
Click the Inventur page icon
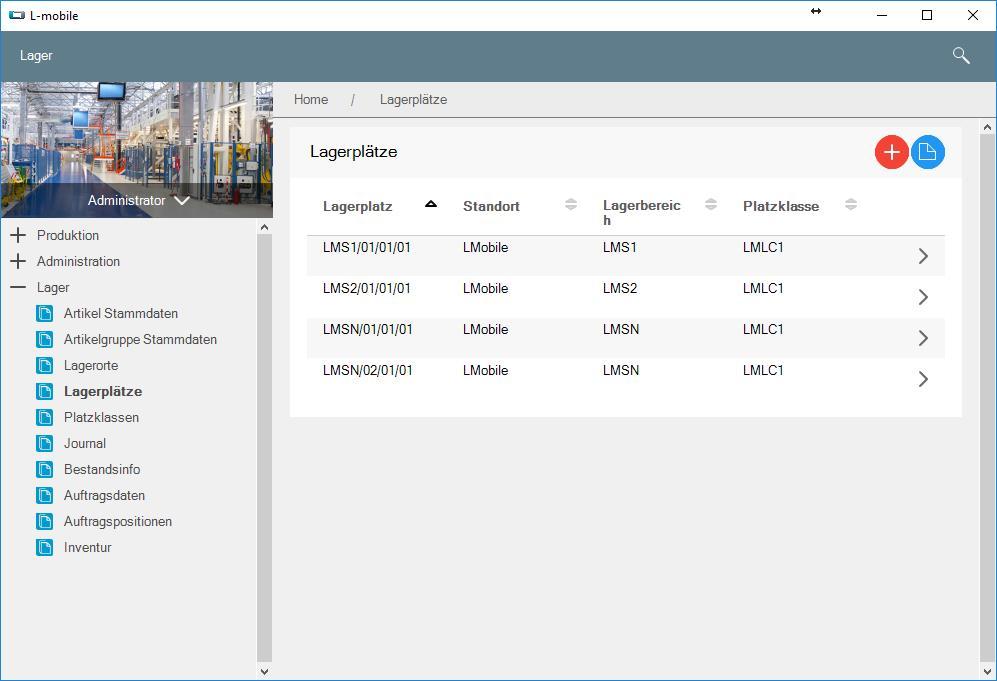pyautogui.click(x=45, y=548)
